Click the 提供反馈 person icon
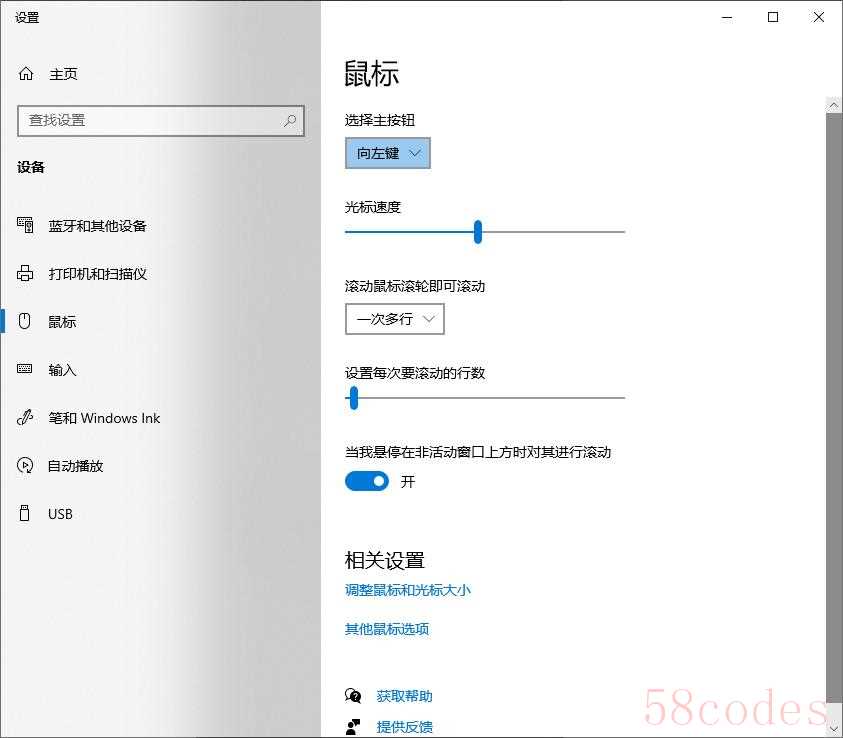843x738 pixels. tap(353, 727)
